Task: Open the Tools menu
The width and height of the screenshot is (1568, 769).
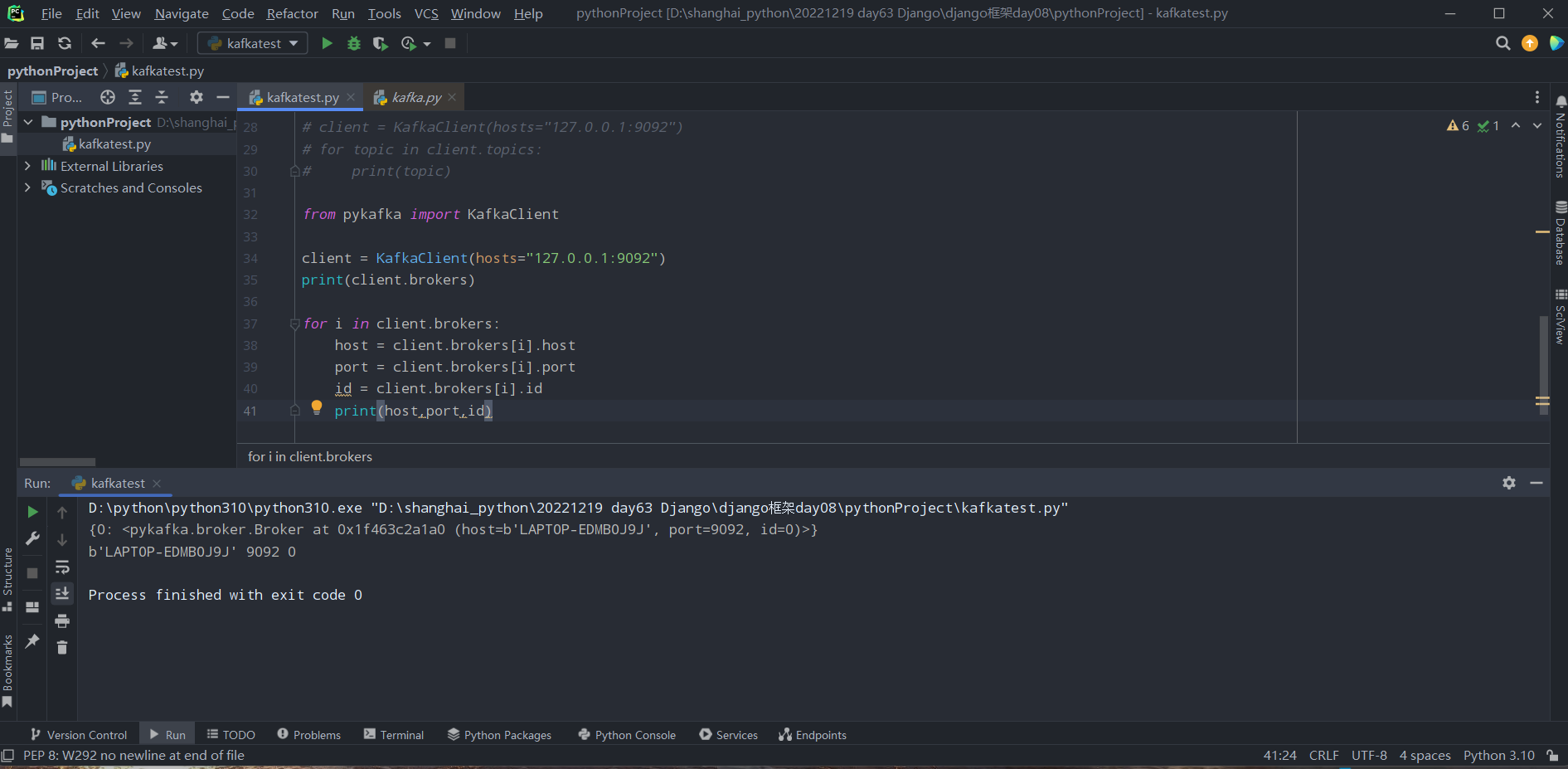Action: click(385, 13)
